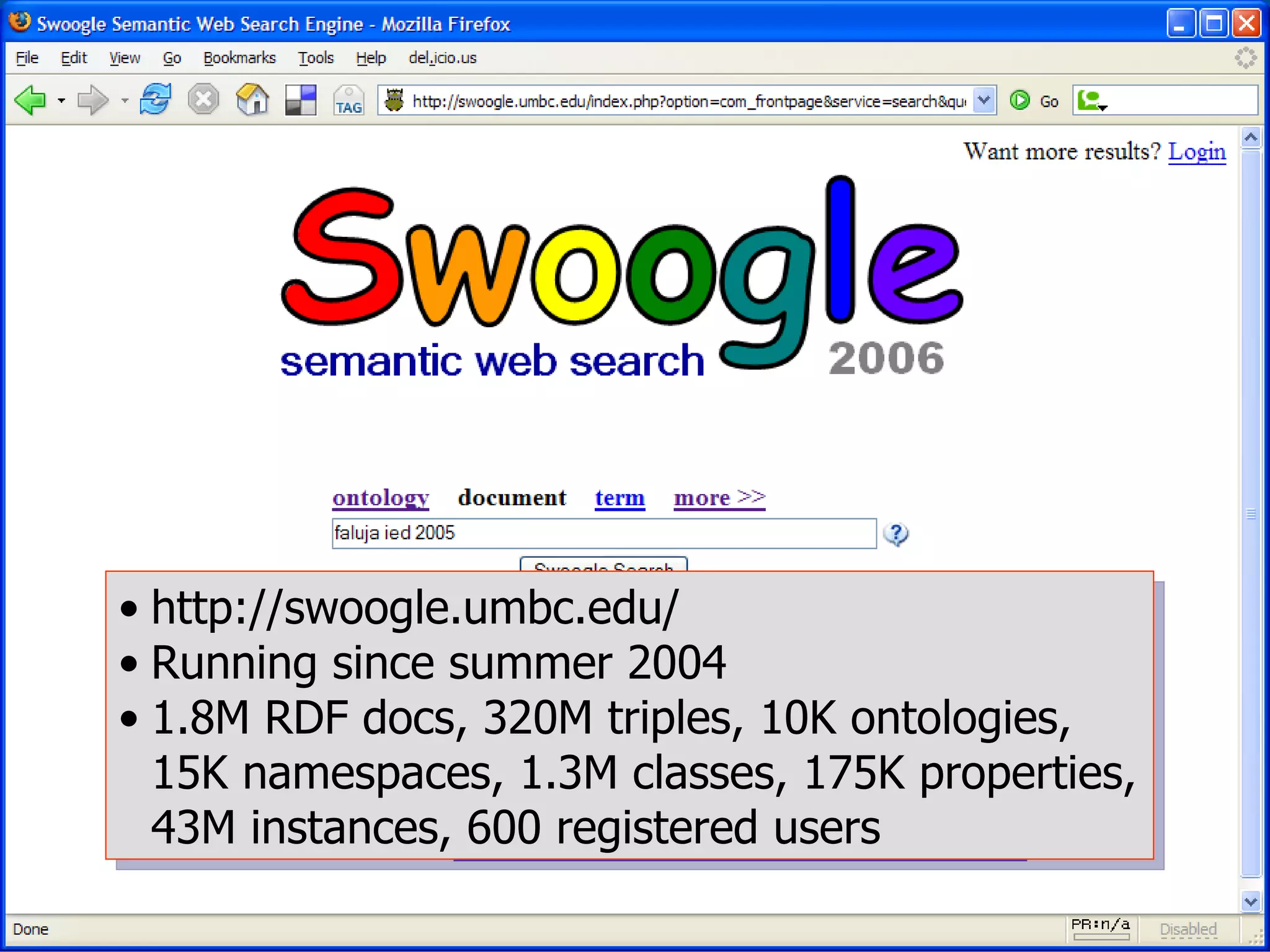Click the Forward arrow button

(92, 100)
